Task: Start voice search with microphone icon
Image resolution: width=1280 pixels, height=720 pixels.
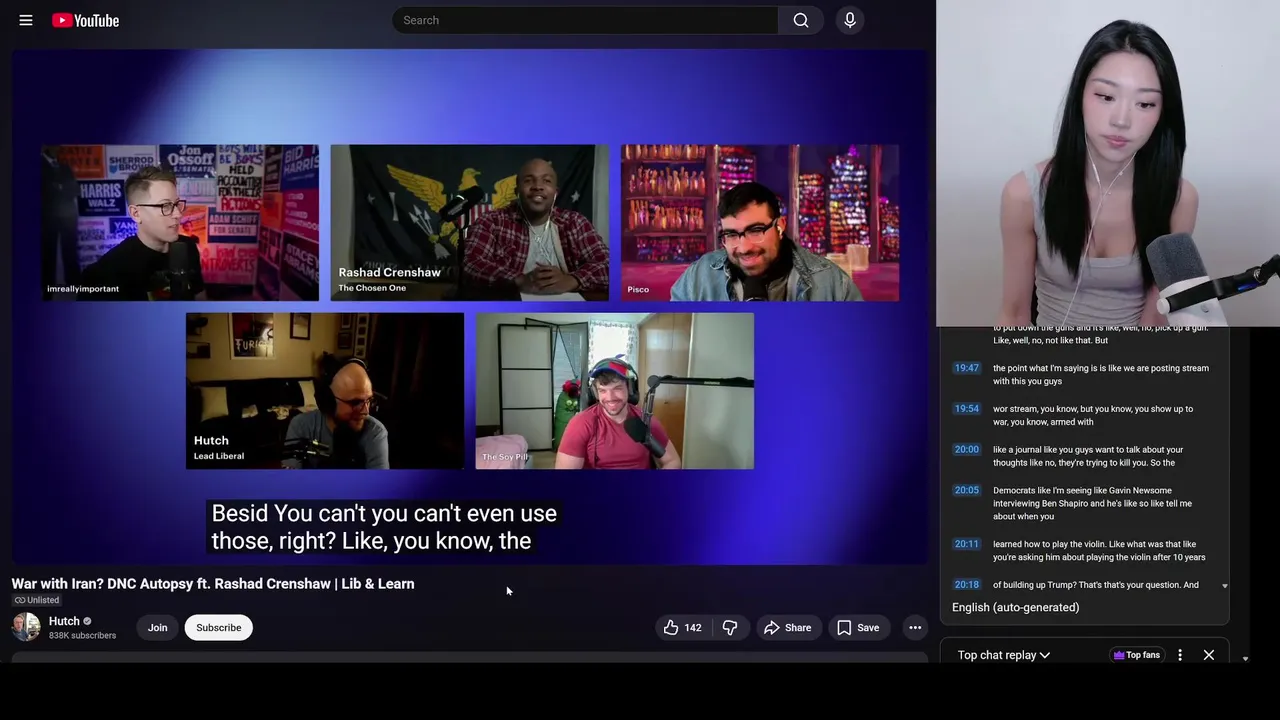Action: (850, 20)
